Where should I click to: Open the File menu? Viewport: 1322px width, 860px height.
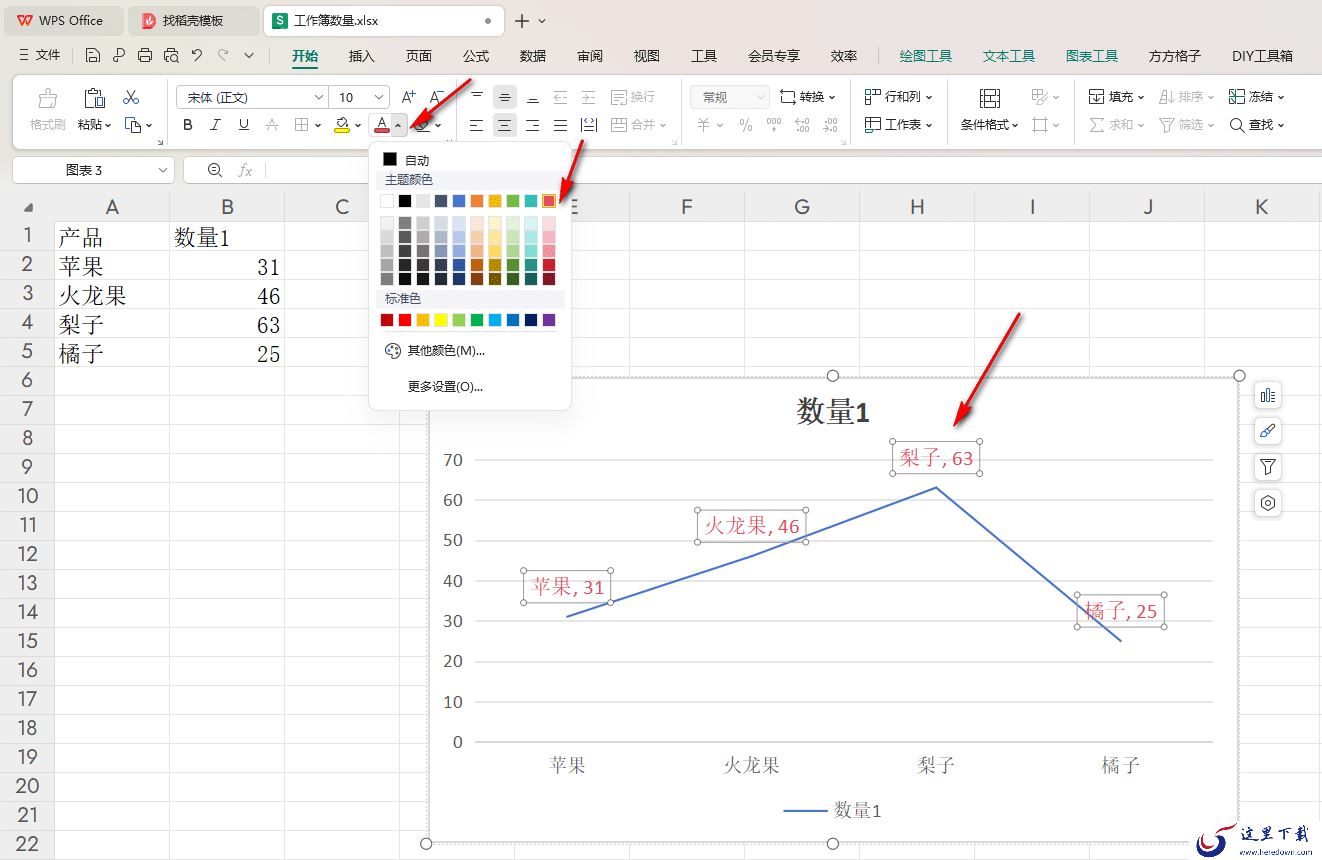coord(40,55)
